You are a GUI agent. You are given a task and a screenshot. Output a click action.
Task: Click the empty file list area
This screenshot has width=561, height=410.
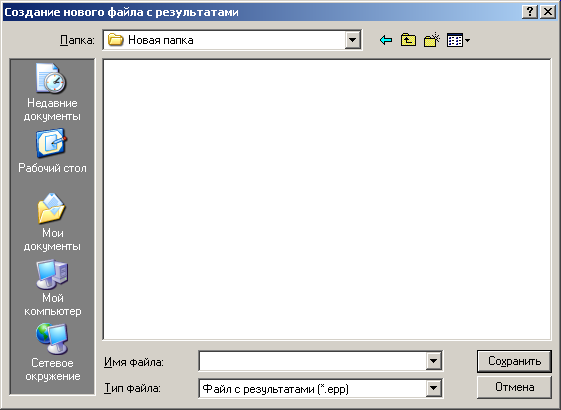click(327, 199)
